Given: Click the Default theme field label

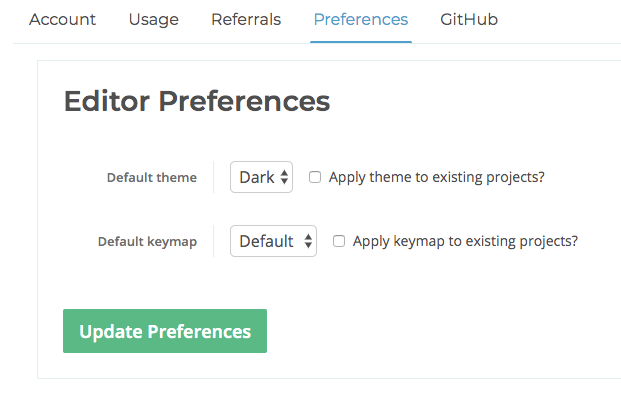Looking at the screenshot, I should [152, 177].
